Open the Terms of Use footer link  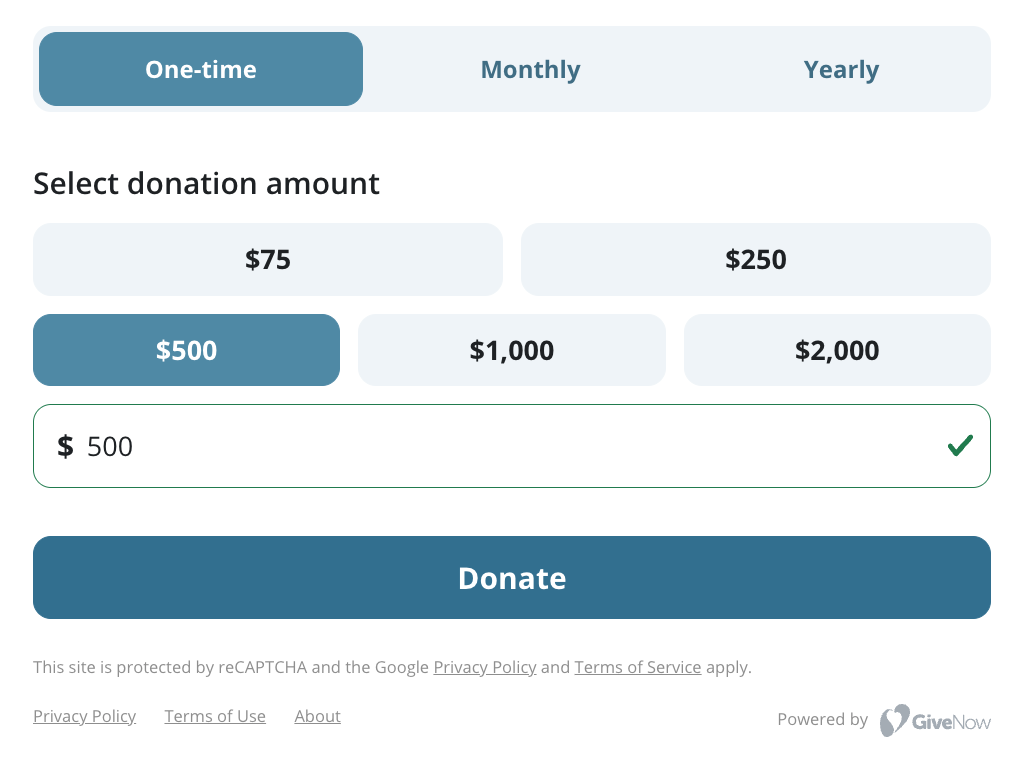click(215, 716)
